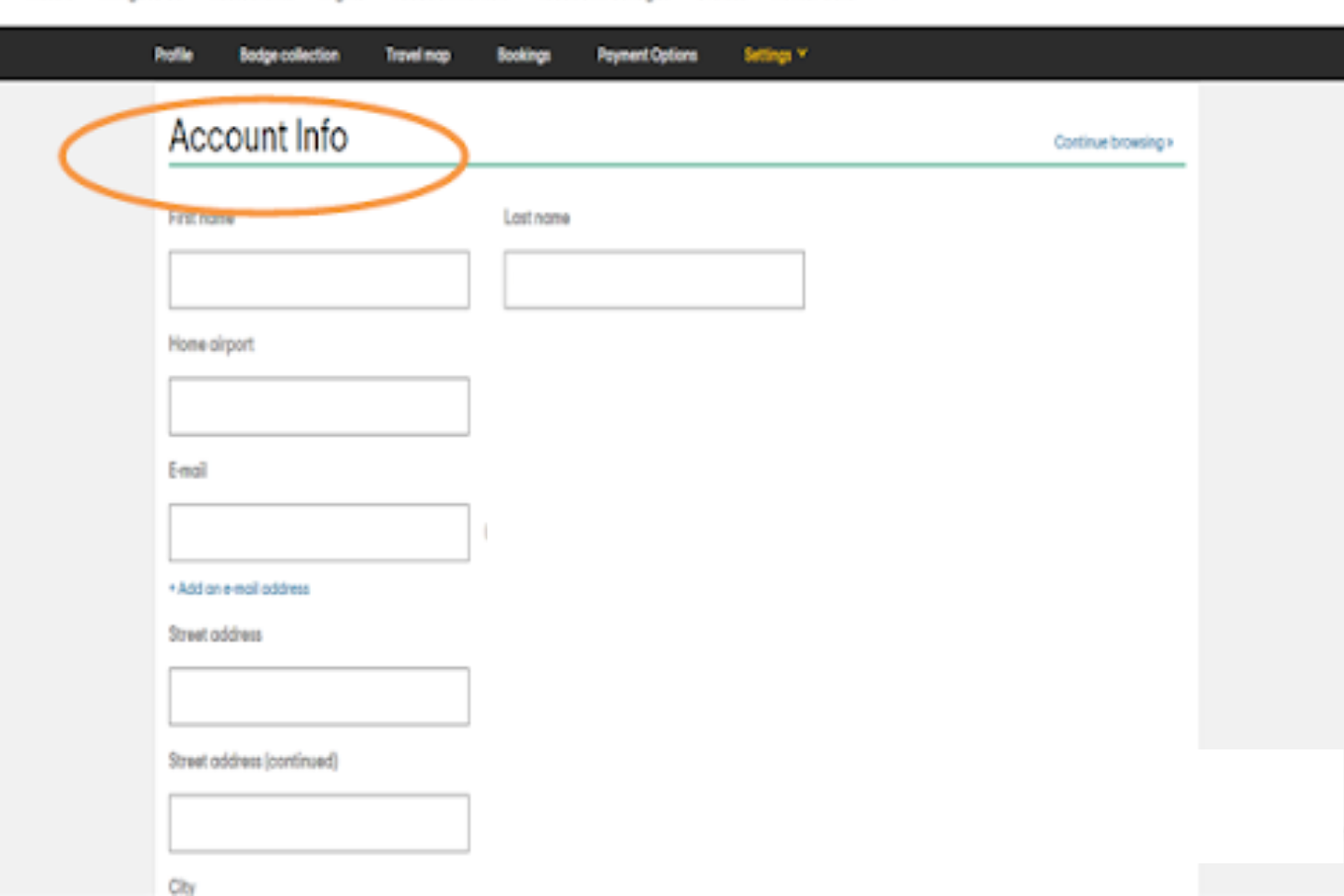Click Street address continued field
This screenshot has width=1344, height=896.
[x=318, y=822]
